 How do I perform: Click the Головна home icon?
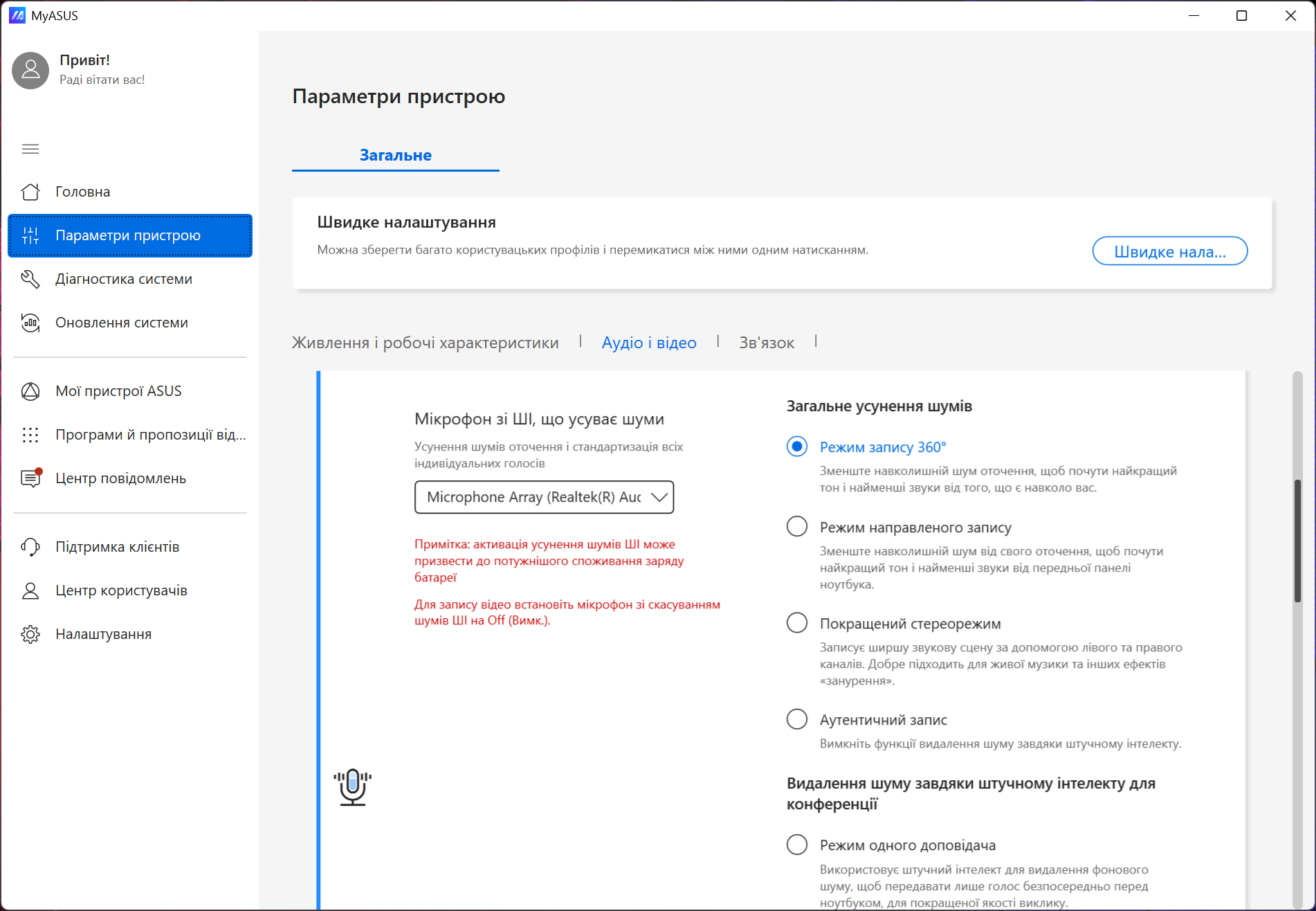click(30, 192)
